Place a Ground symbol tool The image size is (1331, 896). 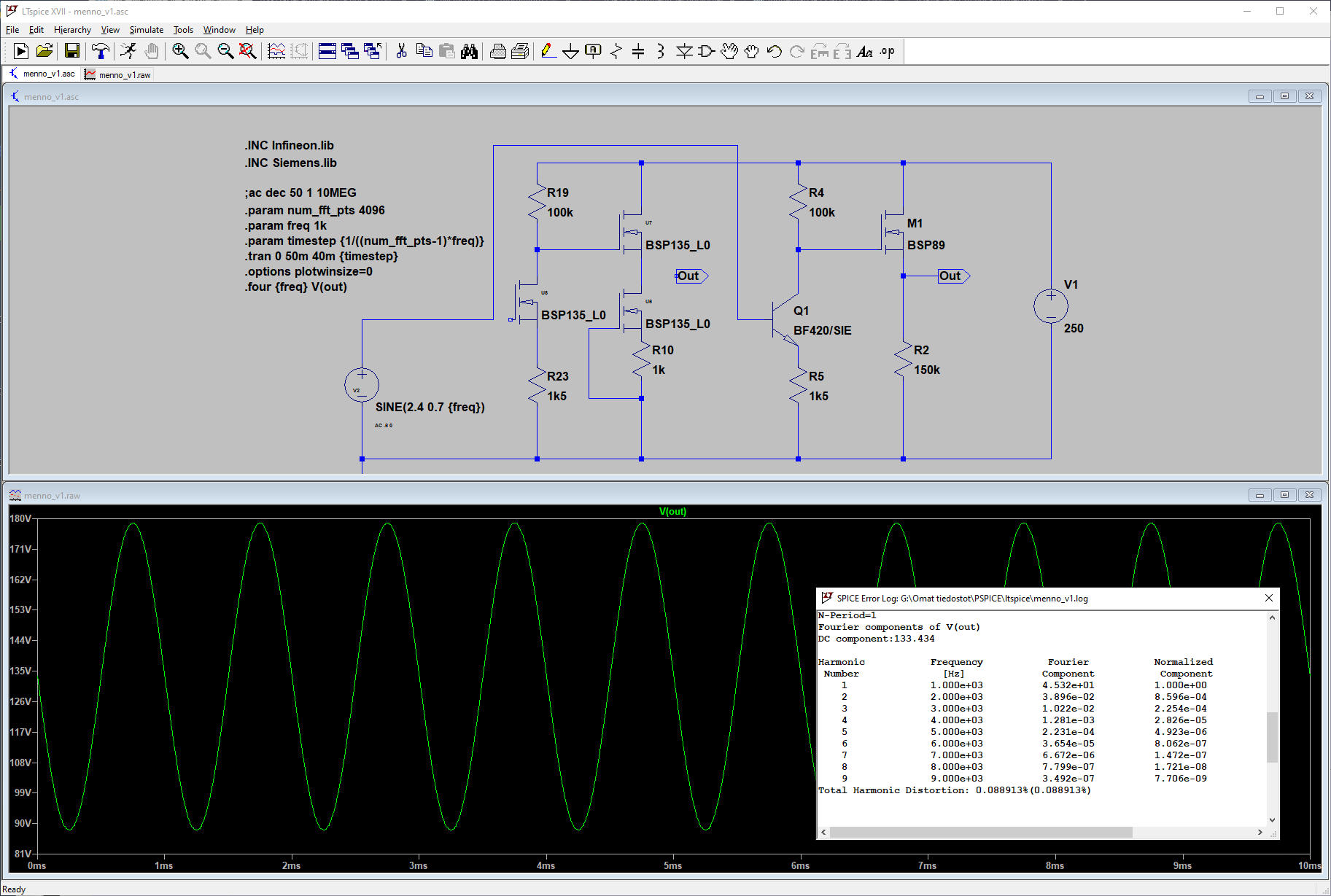click(x=571, y=51)
